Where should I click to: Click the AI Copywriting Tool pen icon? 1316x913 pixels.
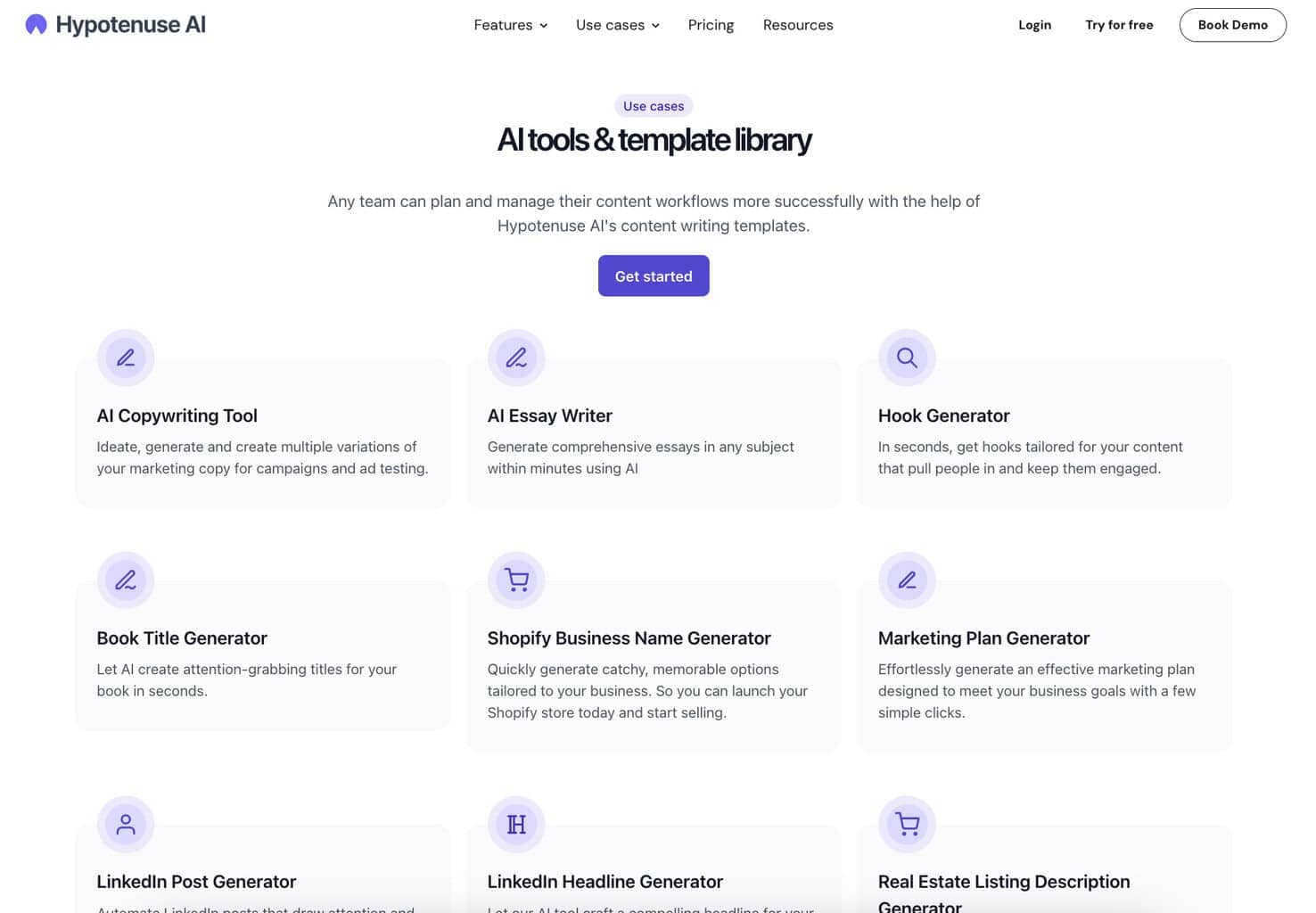126,358
